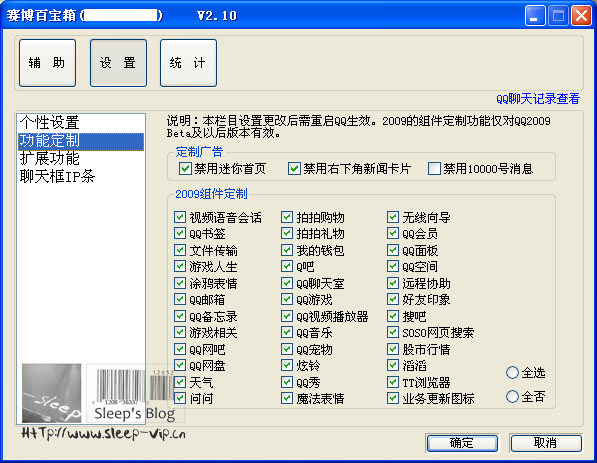Toggle Q吧 checkbox

[x=287, y=267]
